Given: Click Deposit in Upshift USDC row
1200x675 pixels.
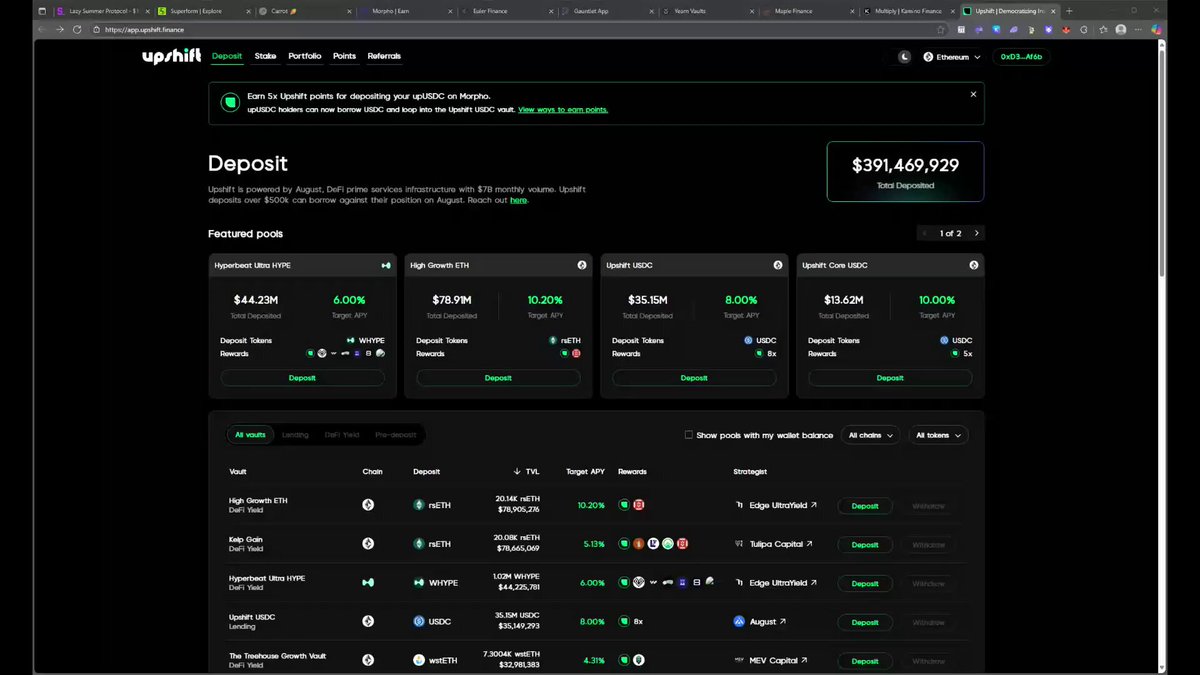Looking at the screenshot, I should [865, 622].
